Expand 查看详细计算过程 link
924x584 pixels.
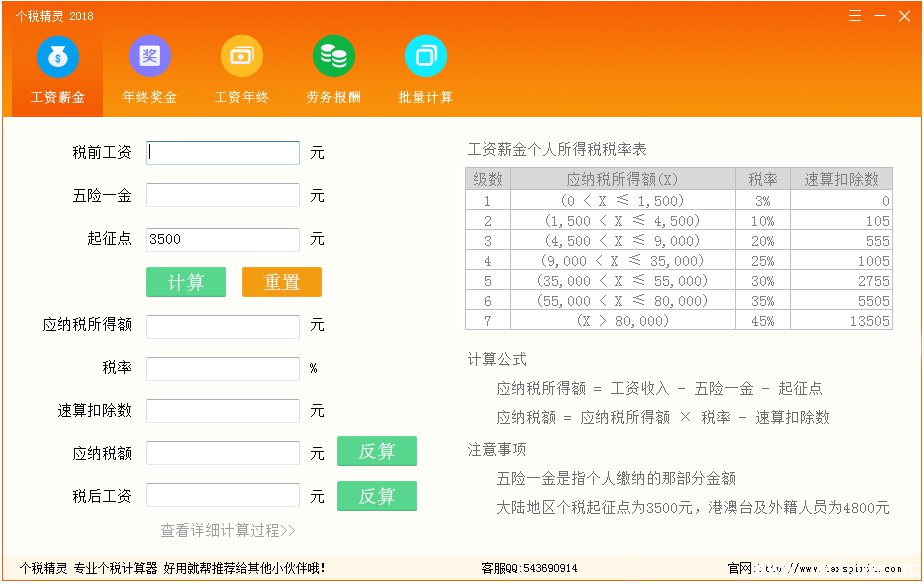228,530
